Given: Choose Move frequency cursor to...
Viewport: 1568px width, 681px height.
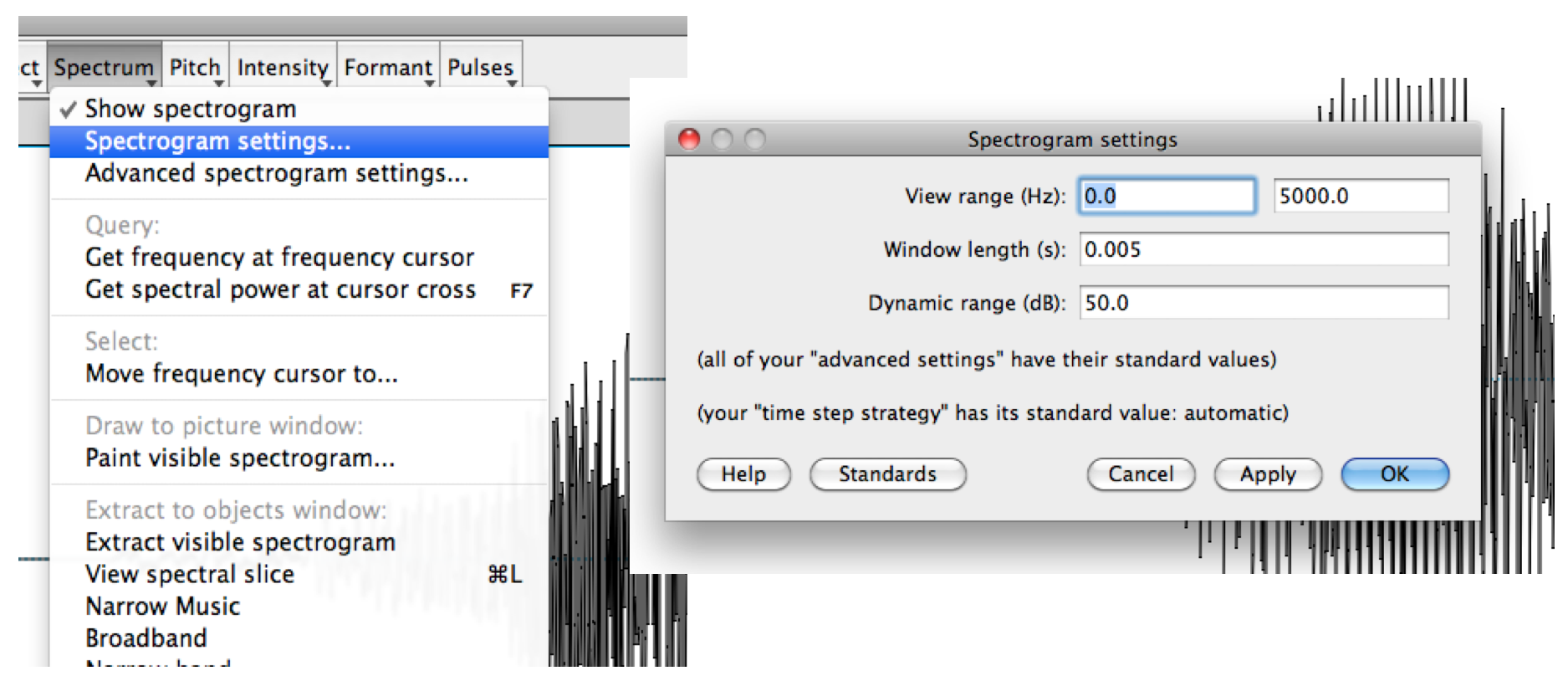Looking at the screenshot, I should tap(299, 373).
